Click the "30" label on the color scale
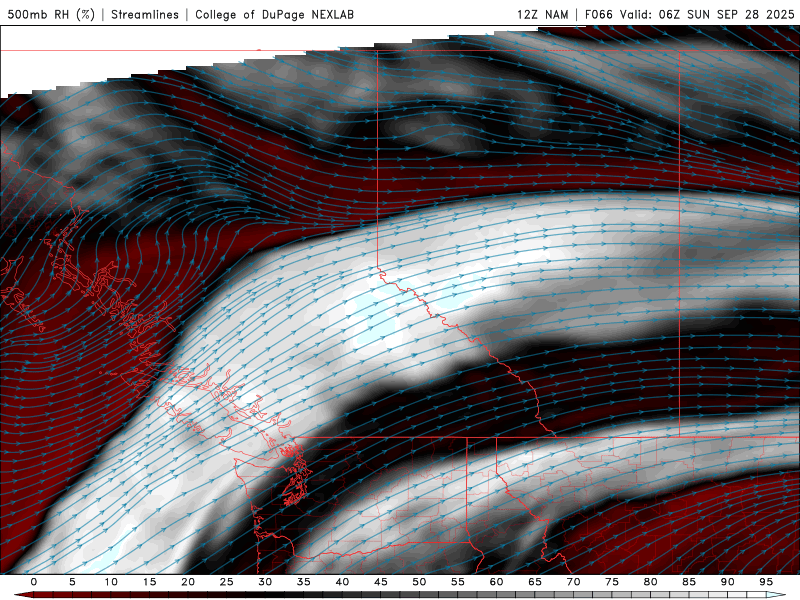 pyautogui.click(x=265, y=582)
